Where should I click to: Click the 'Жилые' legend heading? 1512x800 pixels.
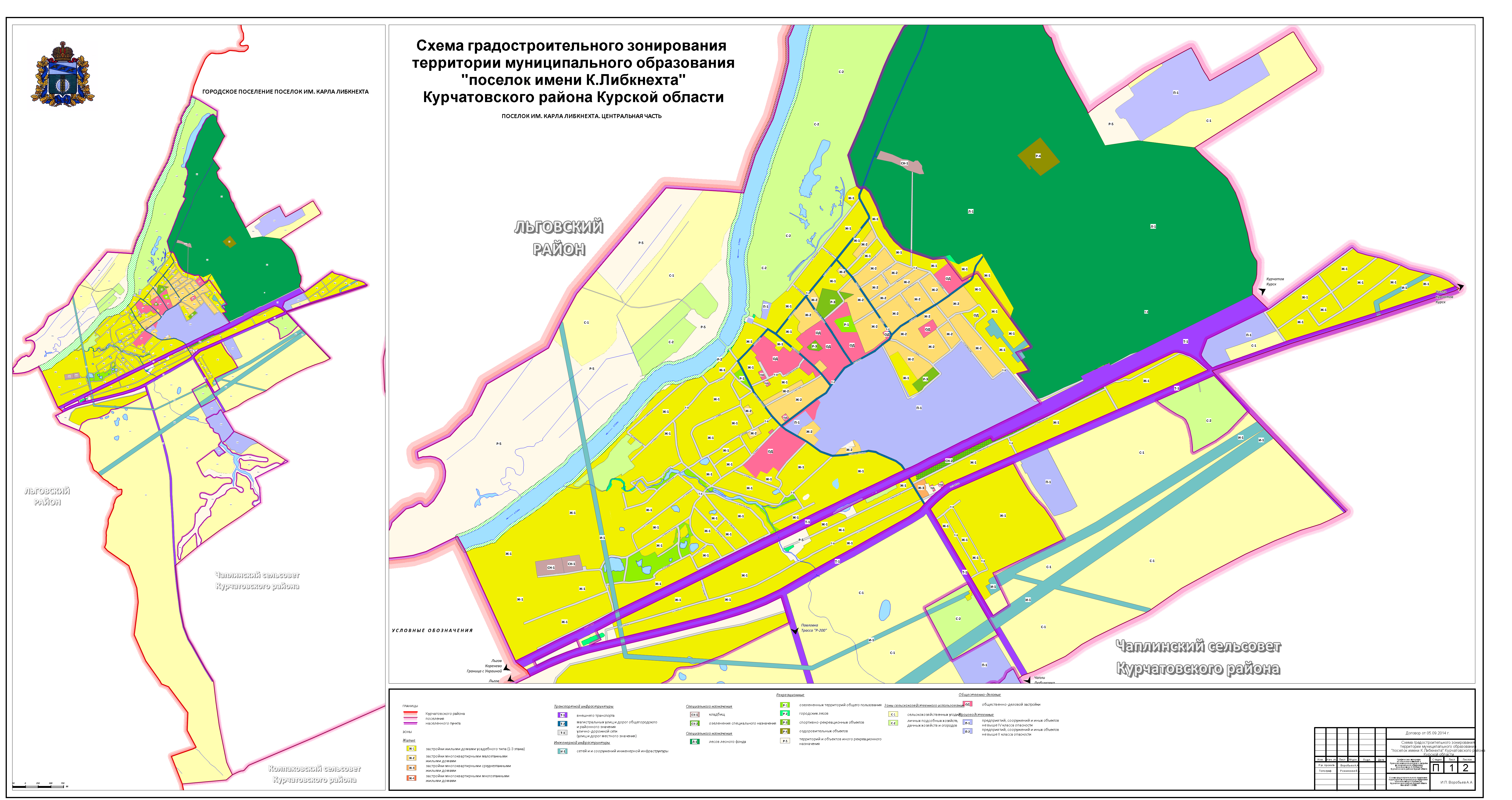pos(409,740)
